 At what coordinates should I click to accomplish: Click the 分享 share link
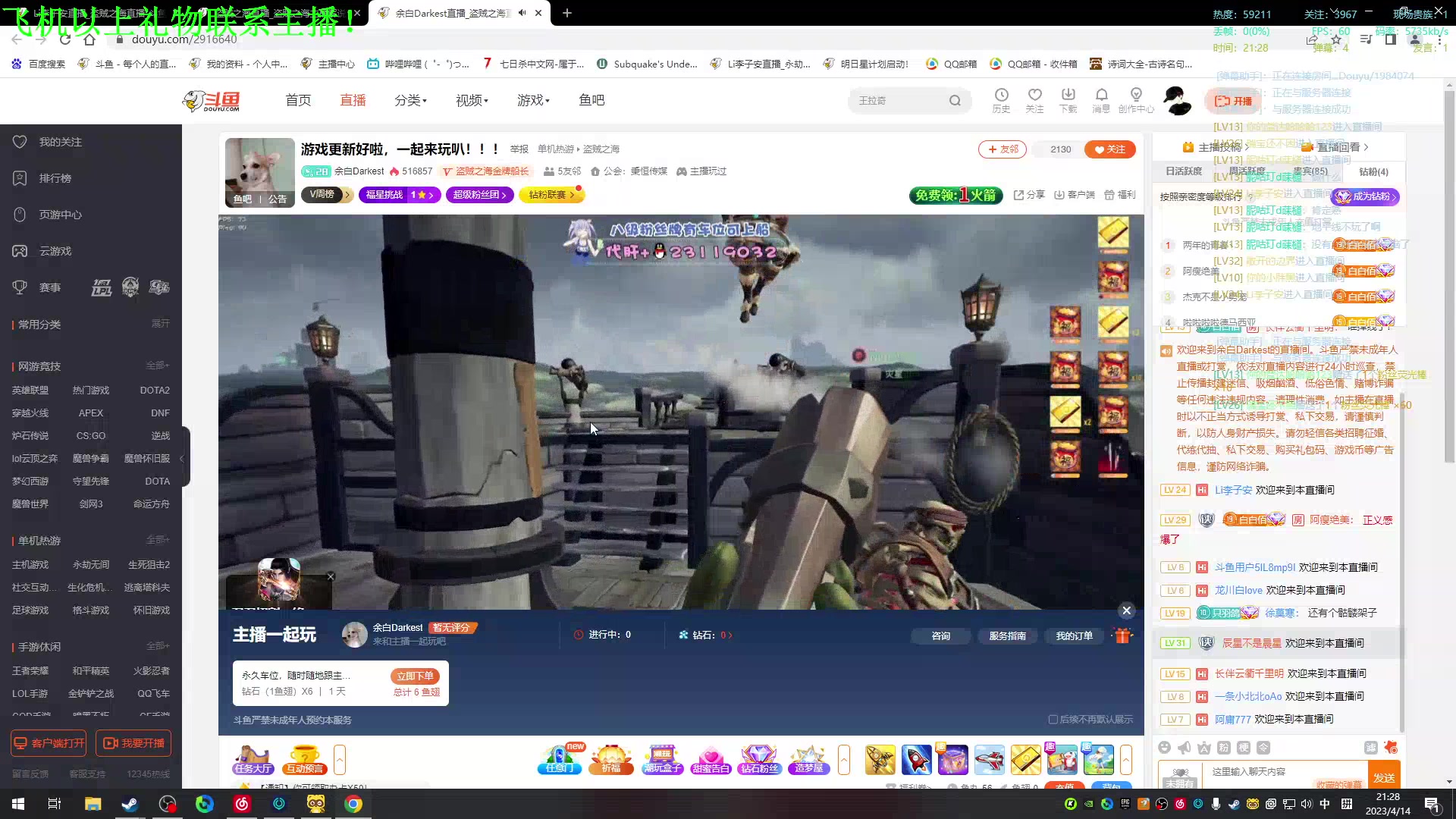pyautogui.click(x=1029, y=195)
